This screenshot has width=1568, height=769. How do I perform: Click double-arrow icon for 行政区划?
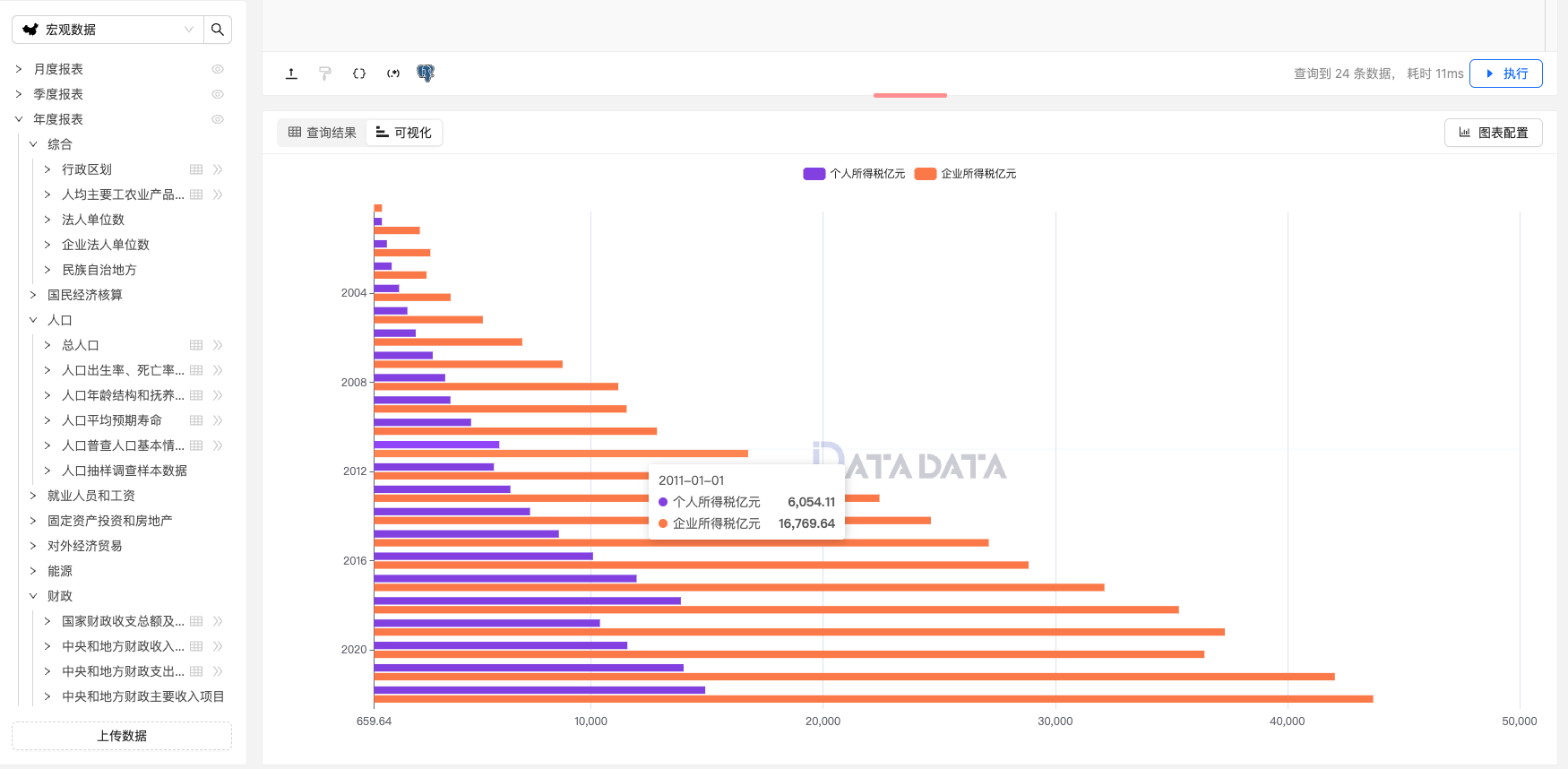(x=218, y=169)
